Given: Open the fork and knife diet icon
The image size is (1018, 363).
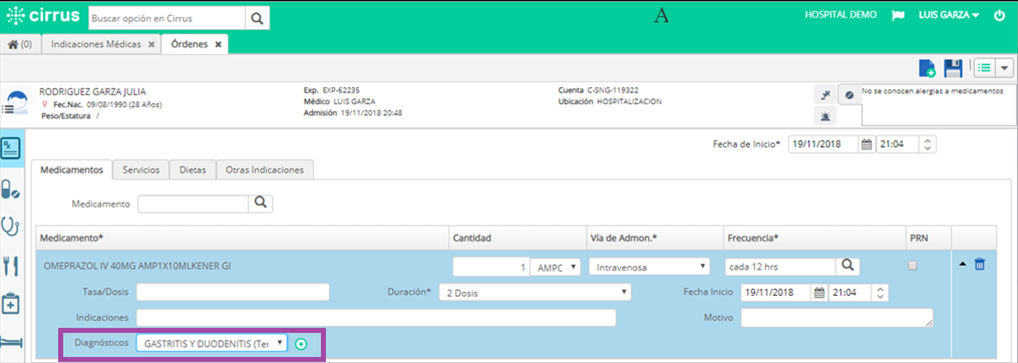Looking at the screenshot, I should (x=10, y=266).
